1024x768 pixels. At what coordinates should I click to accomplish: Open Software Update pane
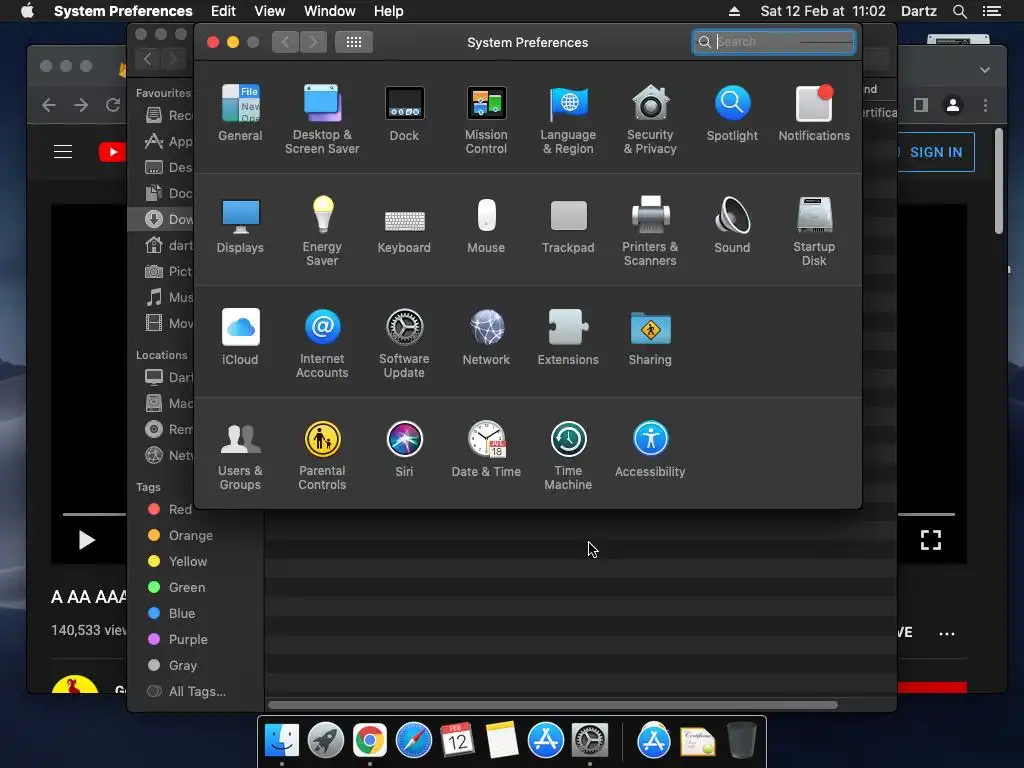[x=404, y=344]
